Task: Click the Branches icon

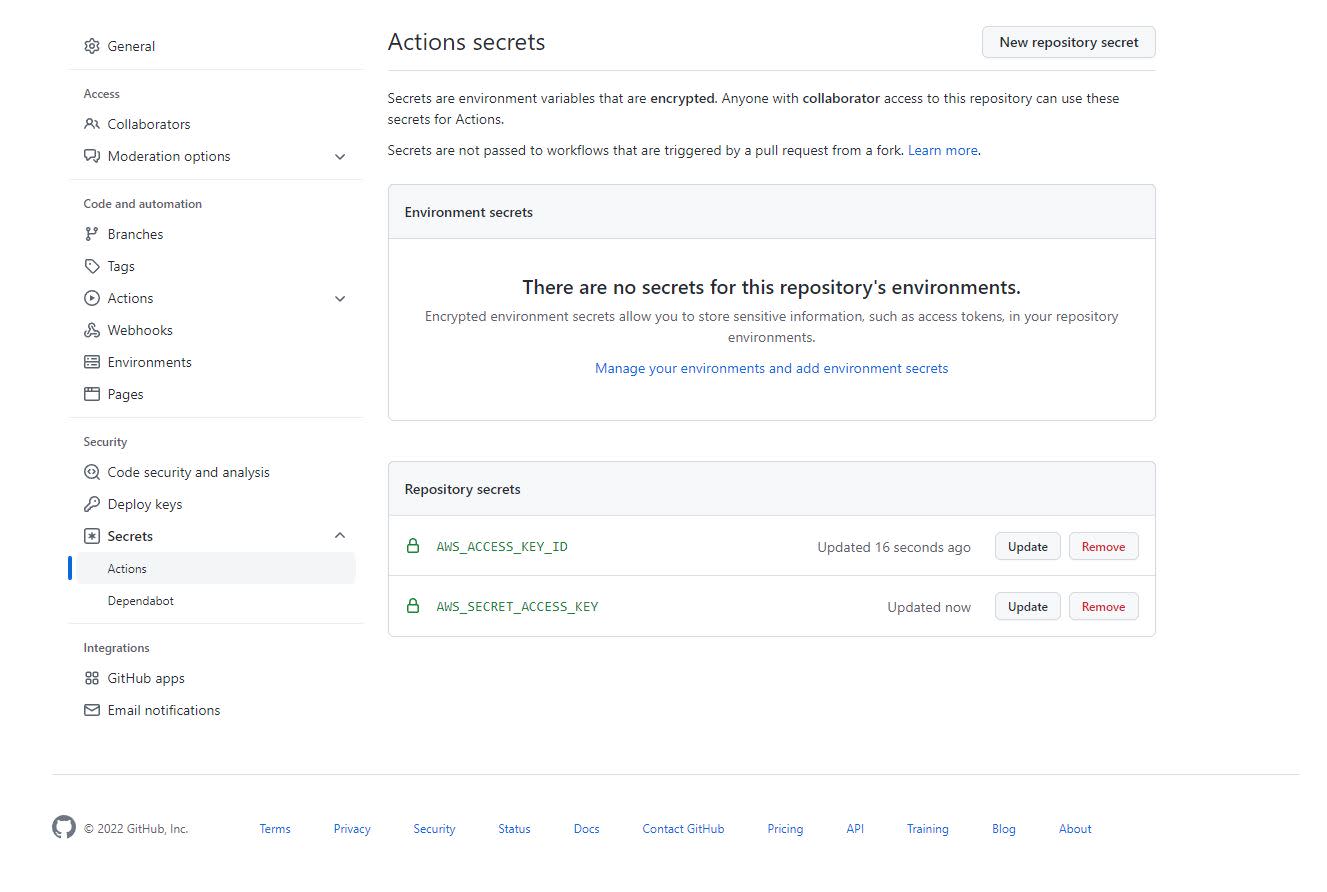Action: (x=91, y=233)
